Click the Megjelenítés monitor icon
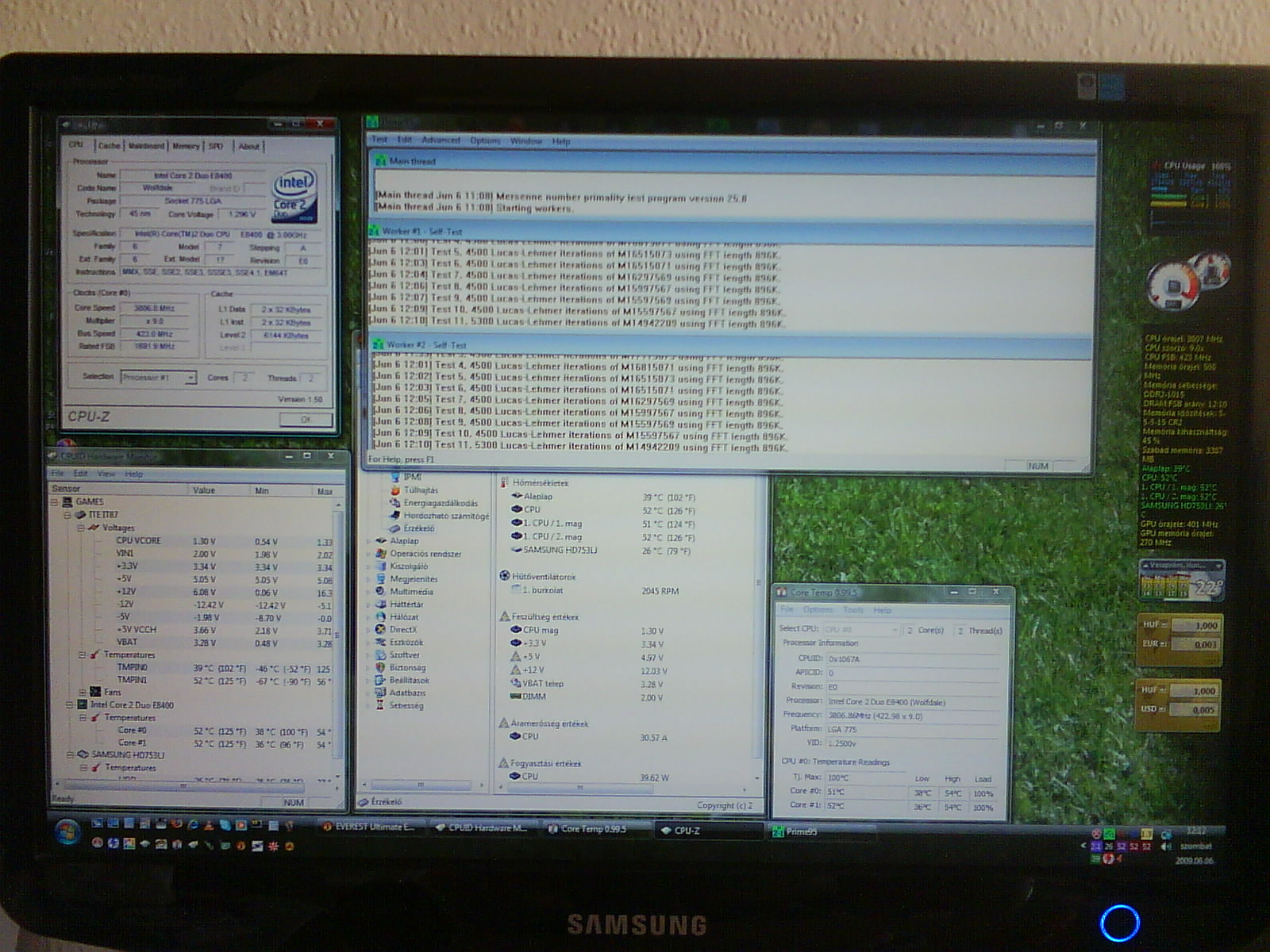Screen dimensions: 1270x952 (381, 579)
